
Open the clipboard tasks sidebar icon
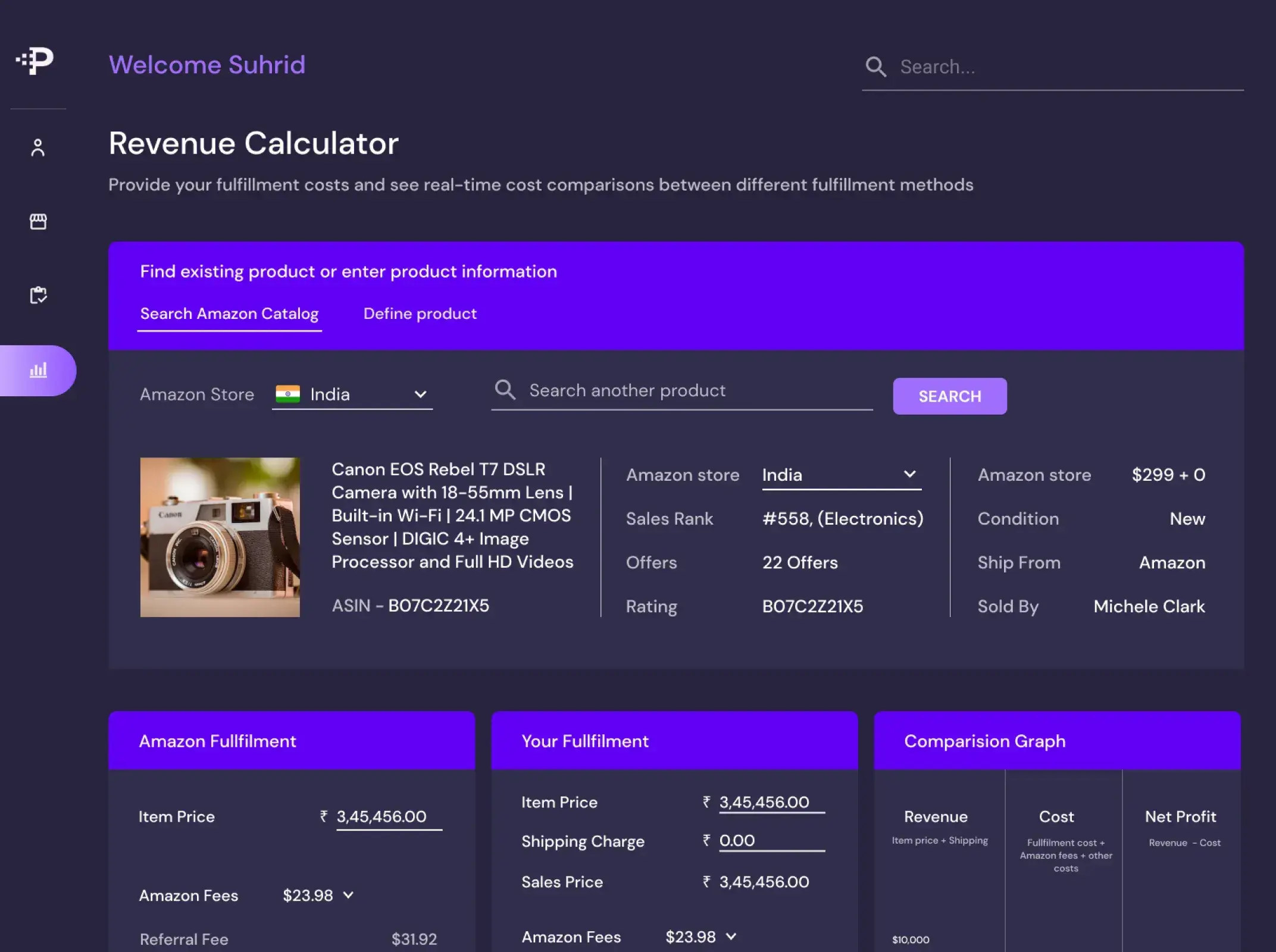click(38, 295)
